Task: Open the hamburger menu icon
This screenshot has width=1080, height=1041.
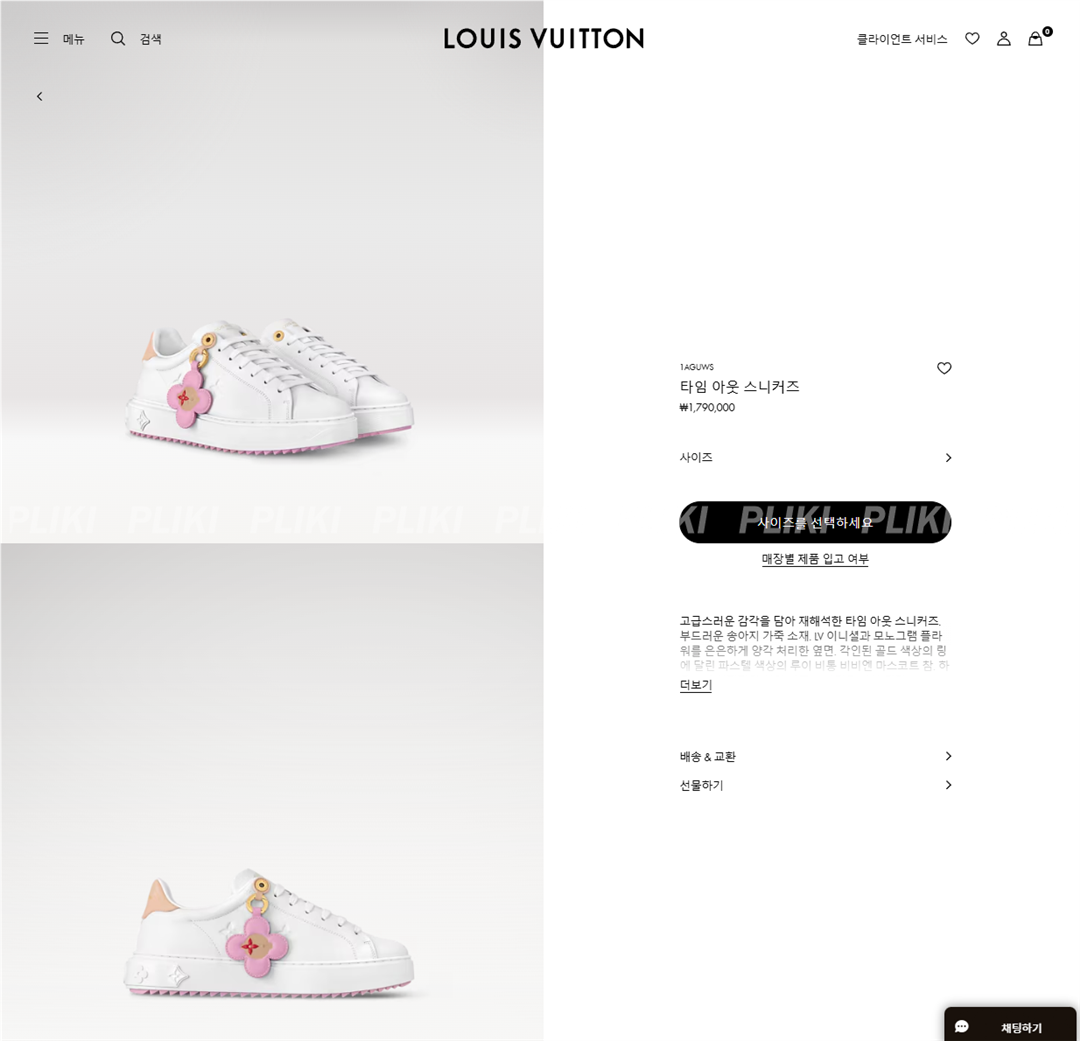Action: pos(41,39)
